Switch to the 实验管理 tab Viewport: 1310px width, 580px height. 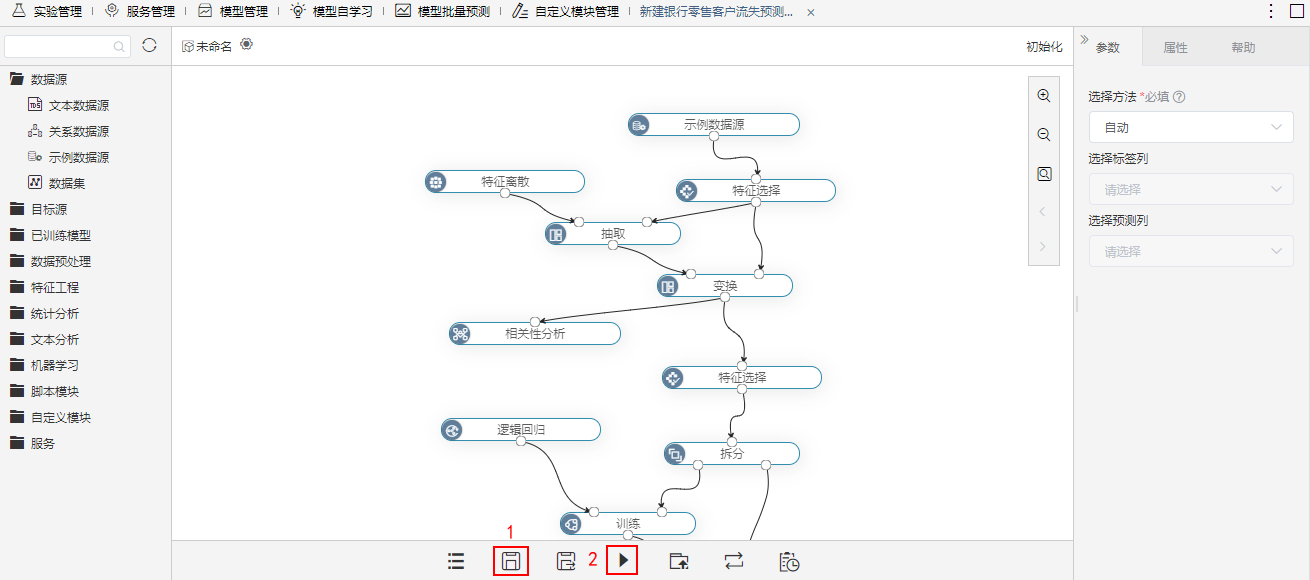pos(46,12)
